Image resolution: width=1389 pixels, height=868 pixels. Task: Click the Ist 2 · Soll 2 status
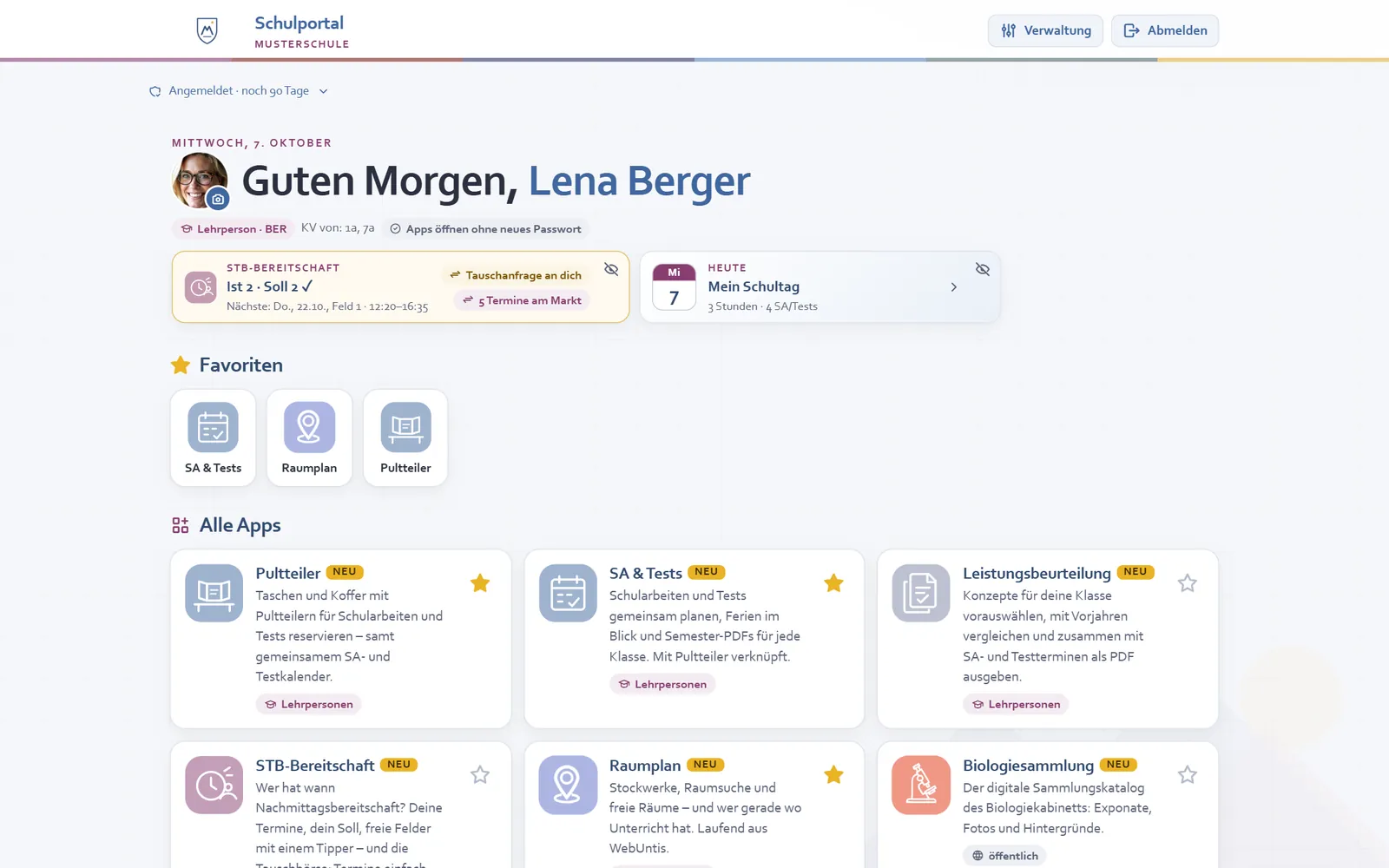click(270, 286)
